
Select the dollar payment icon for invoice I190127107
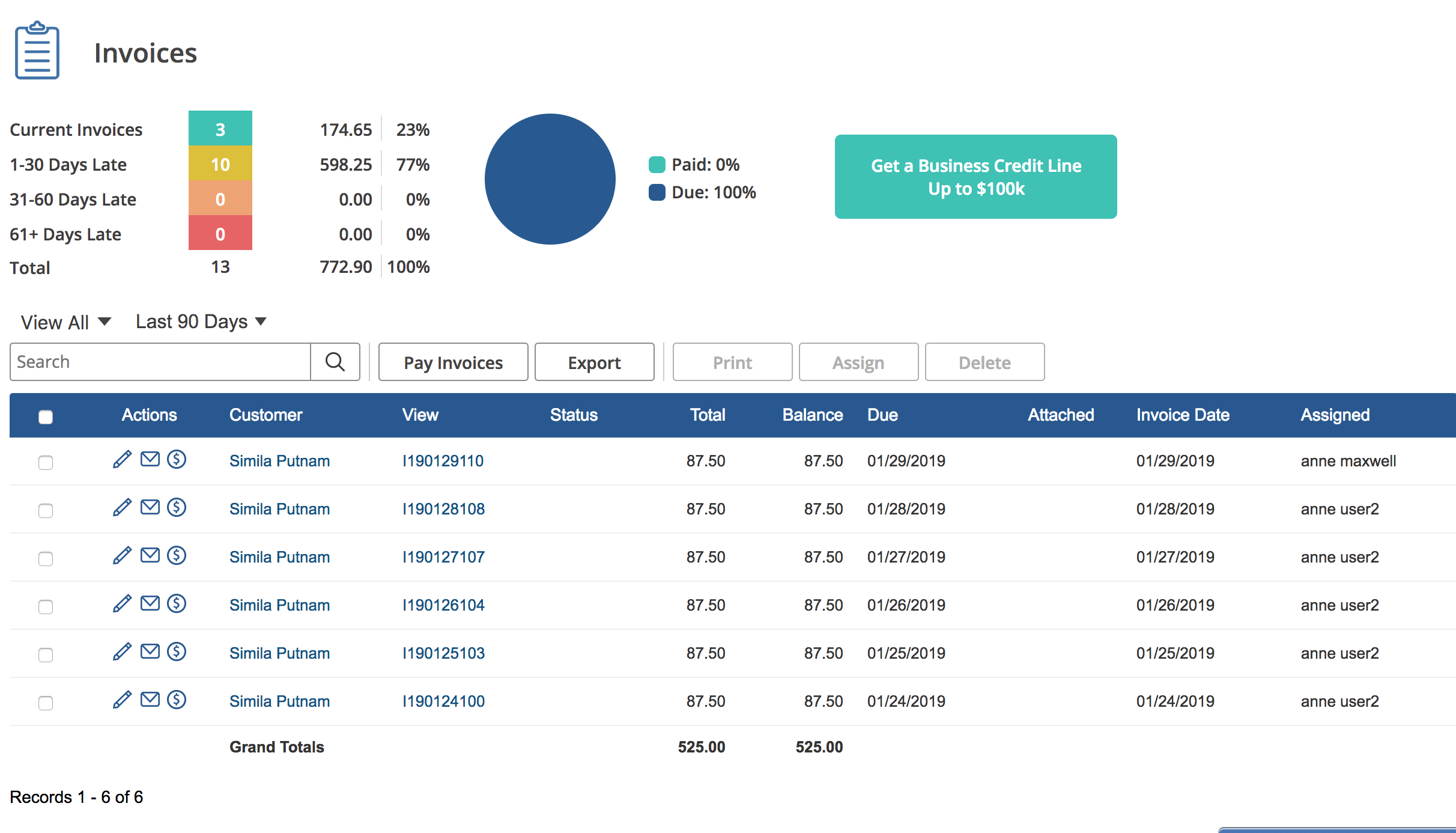176,556
